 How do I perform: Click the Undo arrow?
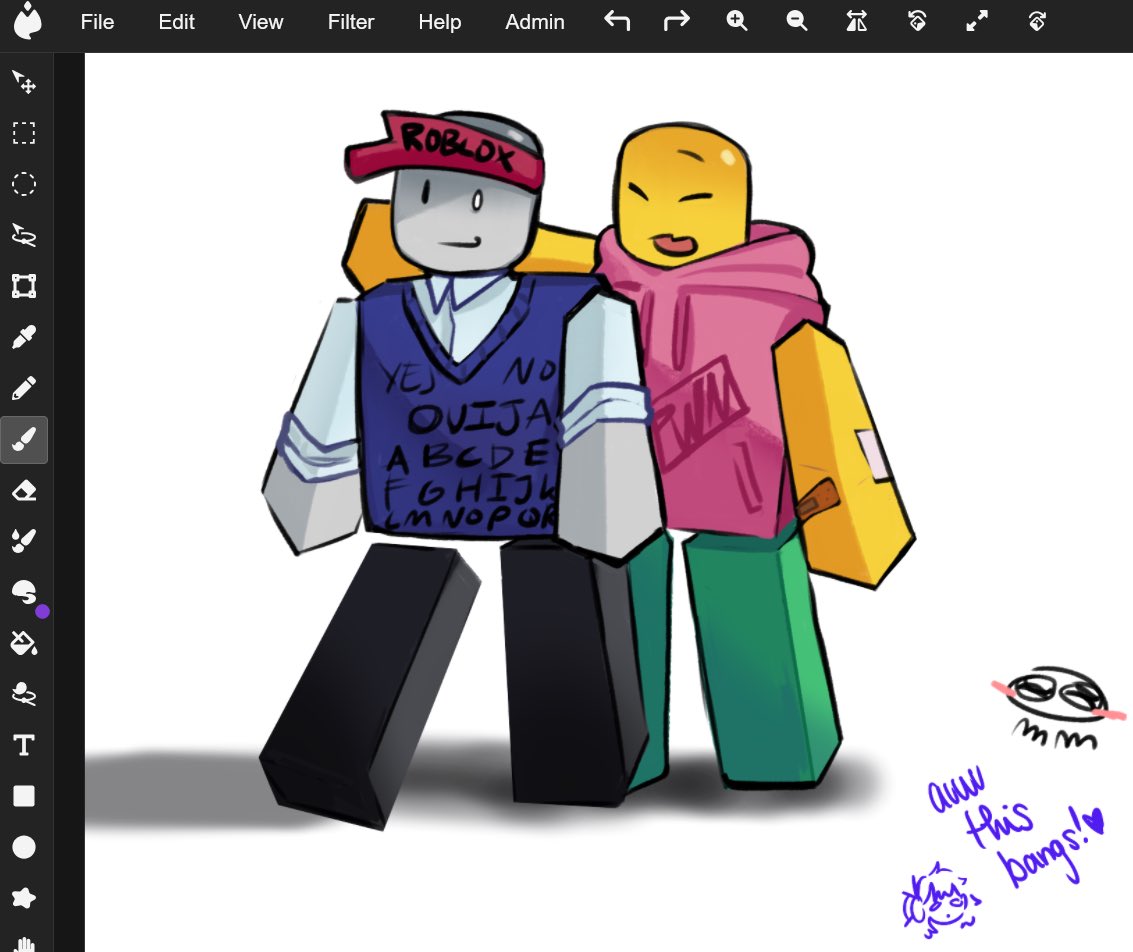pos(617,21)
